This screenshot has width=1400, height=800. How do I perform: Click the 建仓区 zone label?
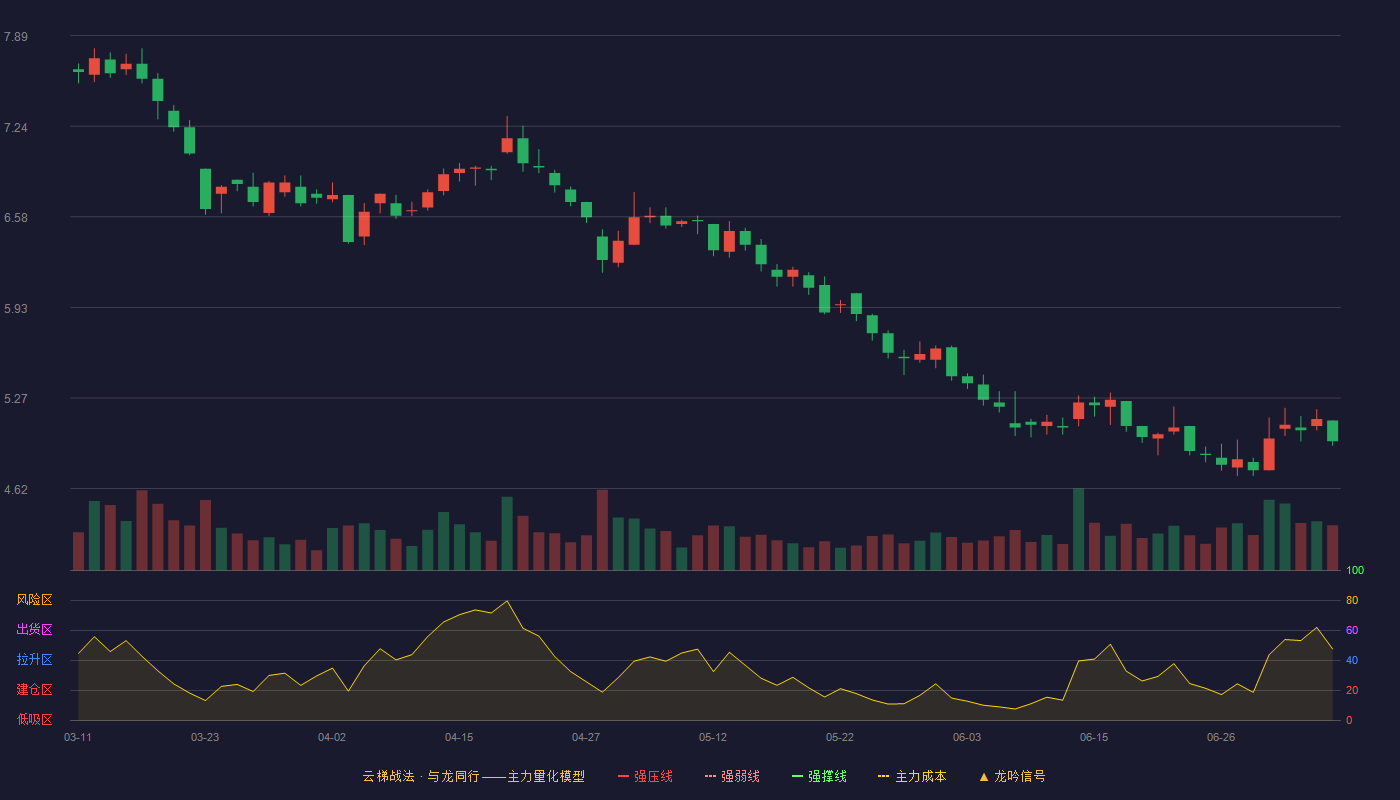click(34, 690)
